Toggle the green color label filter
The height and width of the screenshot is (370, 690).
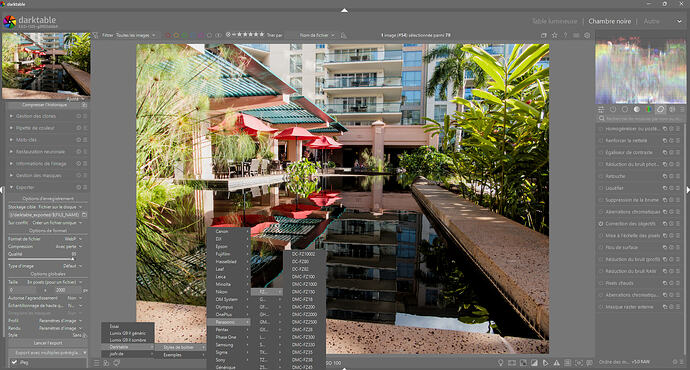(x=184, y=35)
